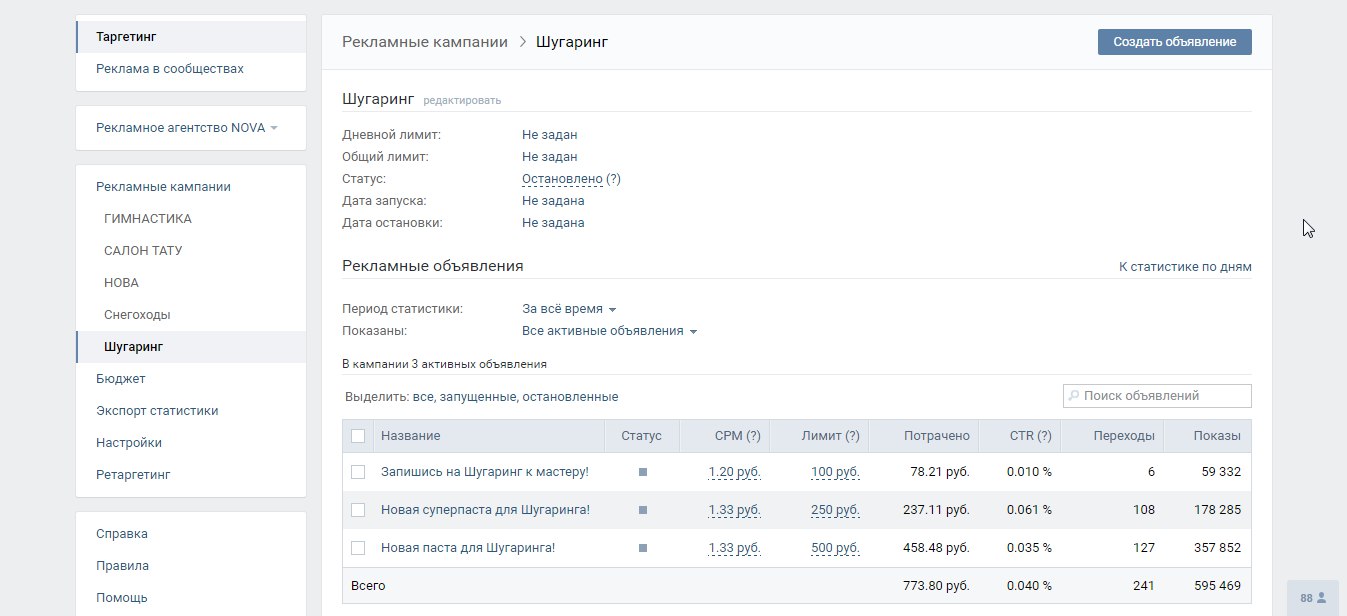Tick the select-all checkbox in table header
Viewport: 1347px width, 616px height.
(358, 436)
